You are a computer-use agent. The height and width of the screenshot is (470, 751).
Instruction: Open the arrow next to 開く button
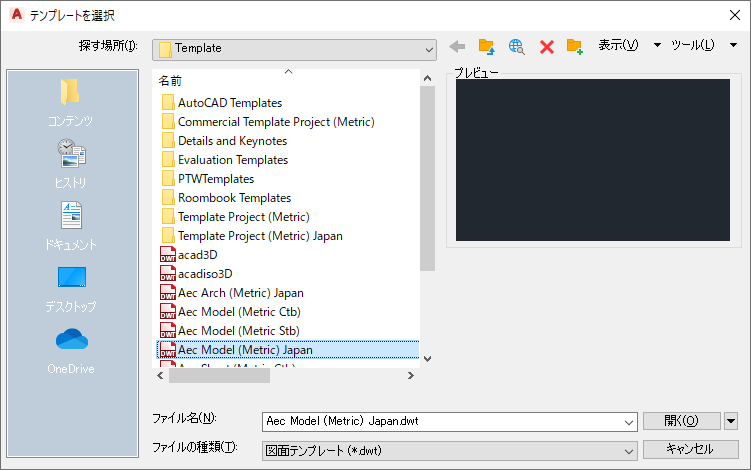[731, 421]
